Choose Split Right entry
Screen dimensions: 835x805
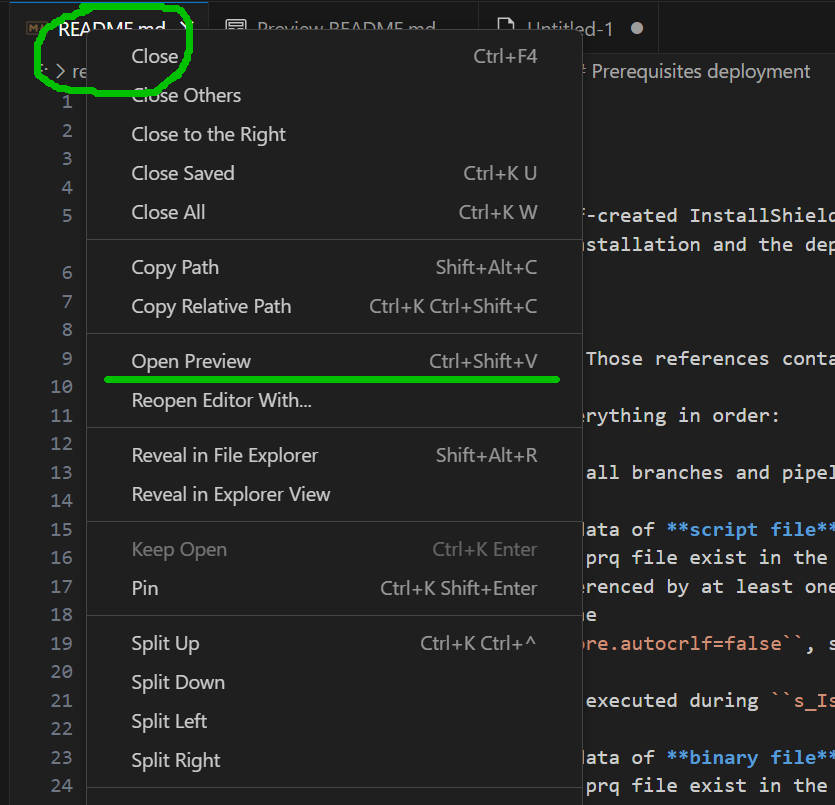334,760
